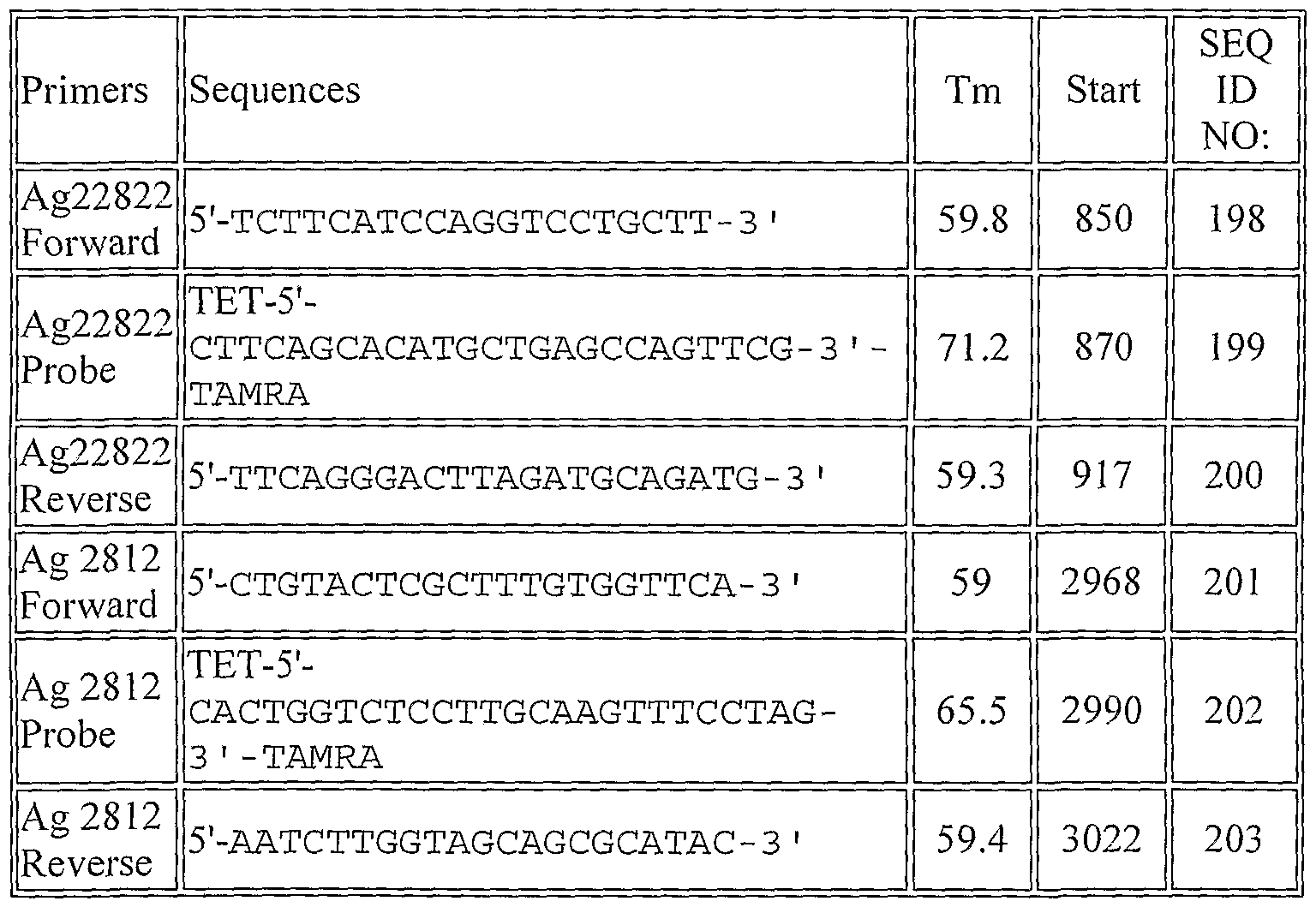Image resolution: width=1316 pixels, height=907 pixels.
Task: Click the Tm value 71.2
Action: click(x=972, y=347)
